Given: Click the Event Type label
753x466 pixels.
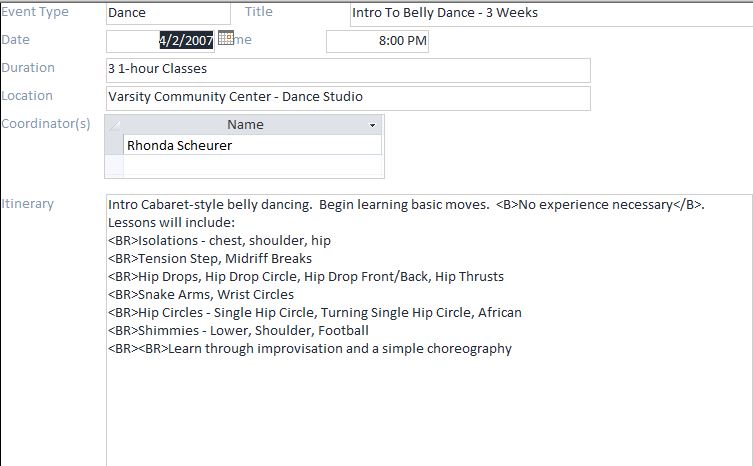Looking at the screenshot, I should coord(35,12).
